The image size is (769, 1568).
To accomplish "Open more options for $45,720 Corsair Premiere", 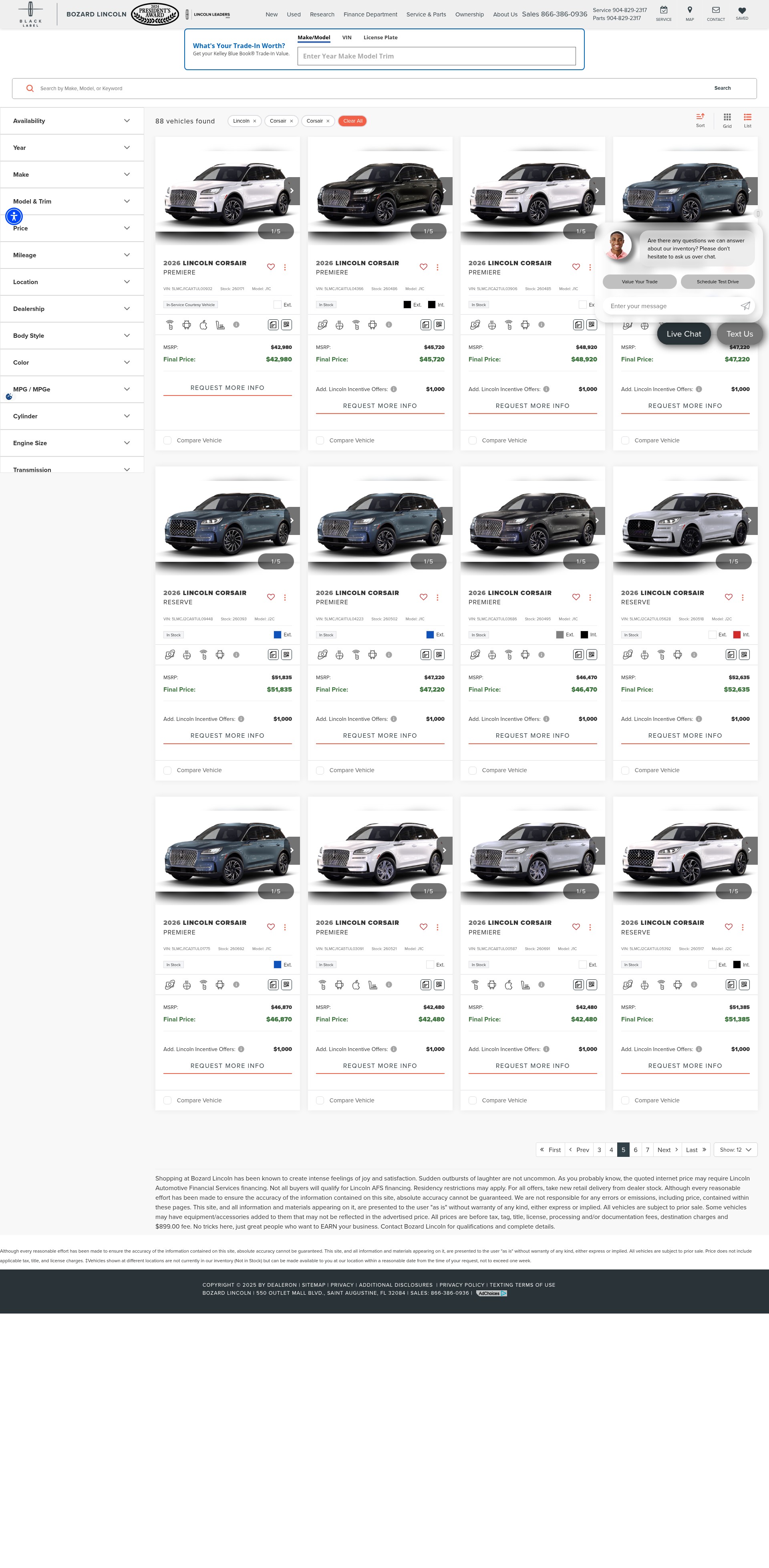I will [437, 267].
